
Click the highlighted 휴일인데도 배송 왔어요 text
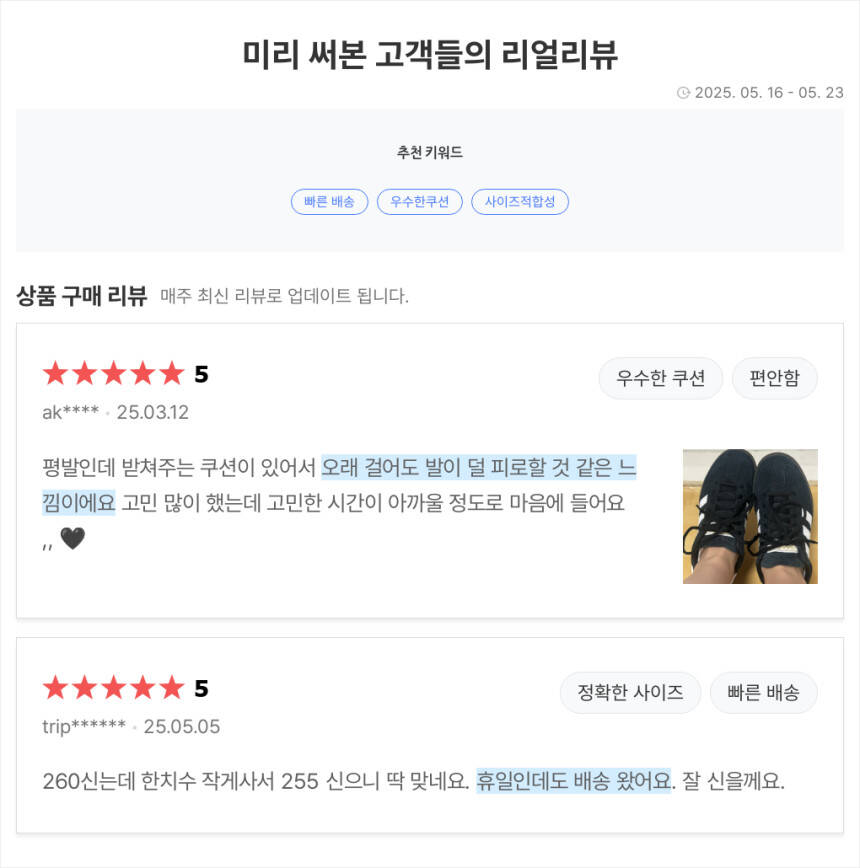[x=573, y=781]
